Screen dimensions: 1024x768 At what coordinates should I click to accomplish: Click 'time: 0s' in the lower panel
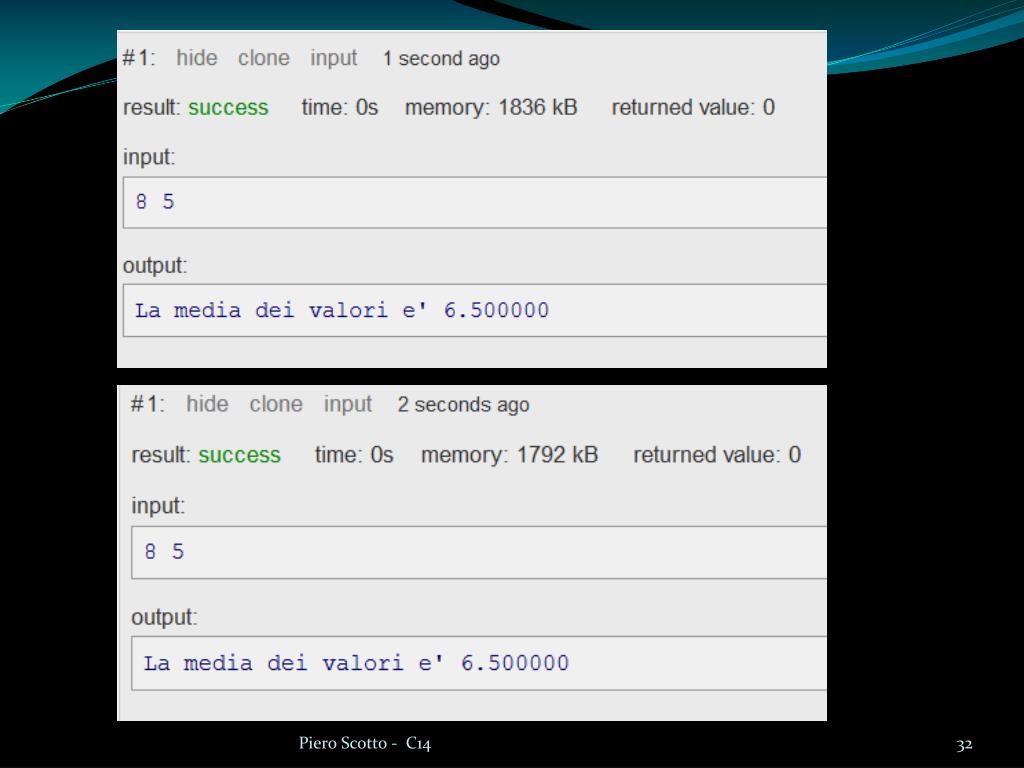[354, 455]
